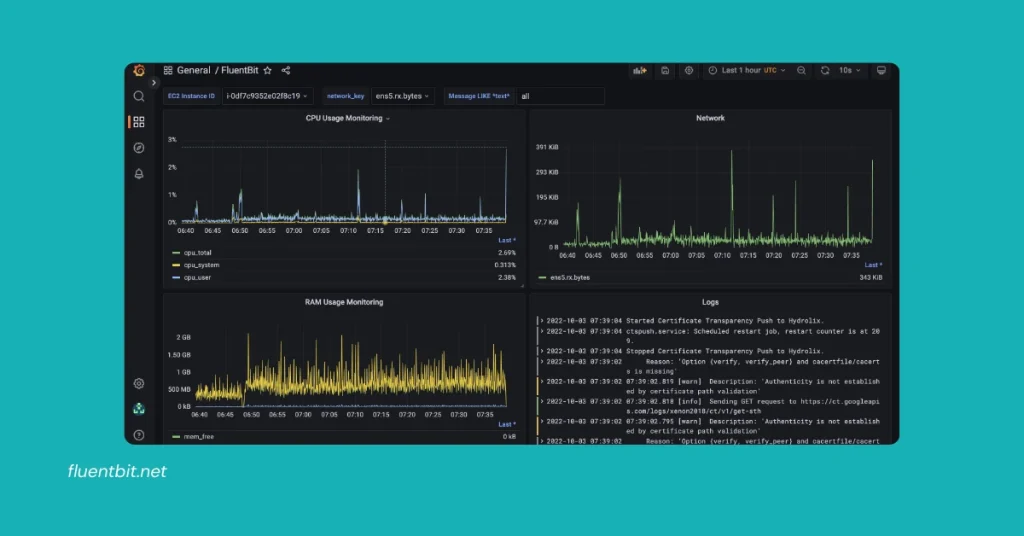Click the FluentBit dashboard title
Image resolution: width=1024 pixels, height=536 pixels.
240,71
